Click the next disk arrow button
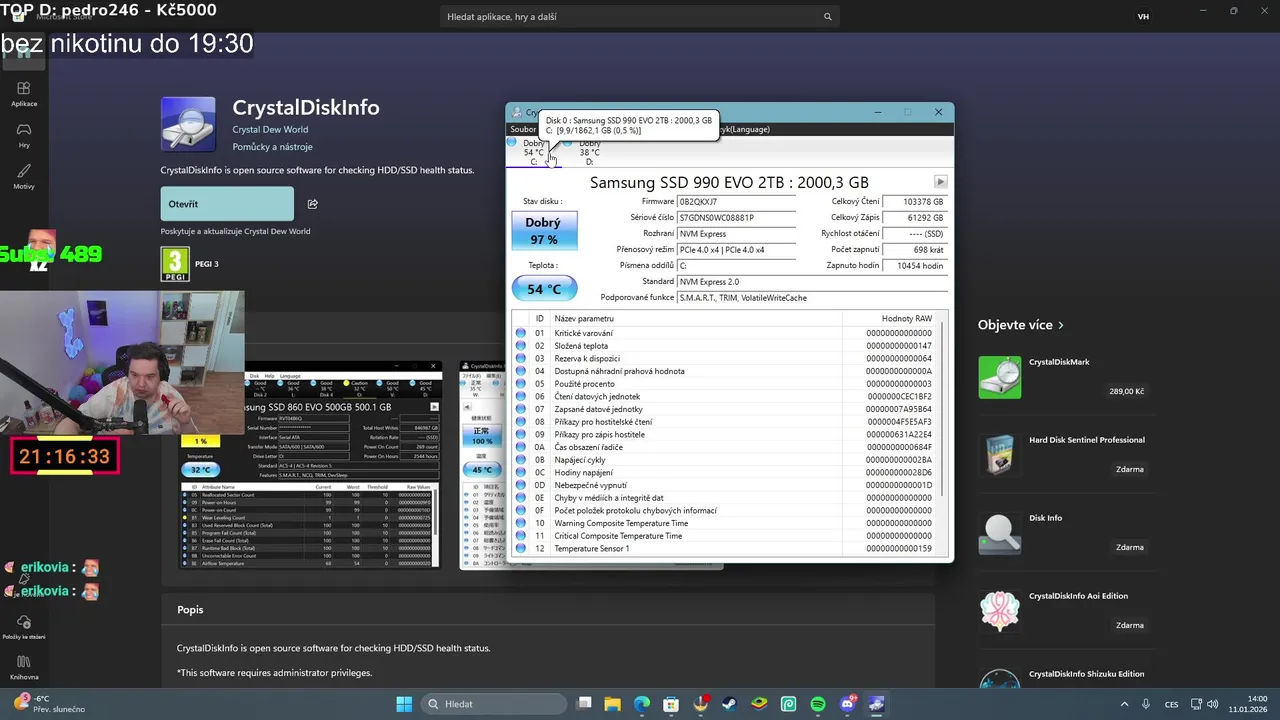Viewport: 1280px width, 720px height. [x=940, y=182]
